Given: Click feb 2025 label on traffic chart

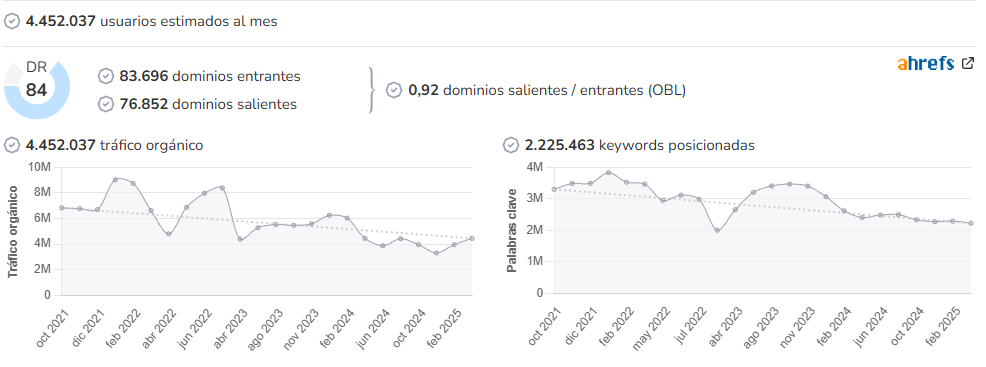Looking at the screenshot, I should tap(445, 327).
